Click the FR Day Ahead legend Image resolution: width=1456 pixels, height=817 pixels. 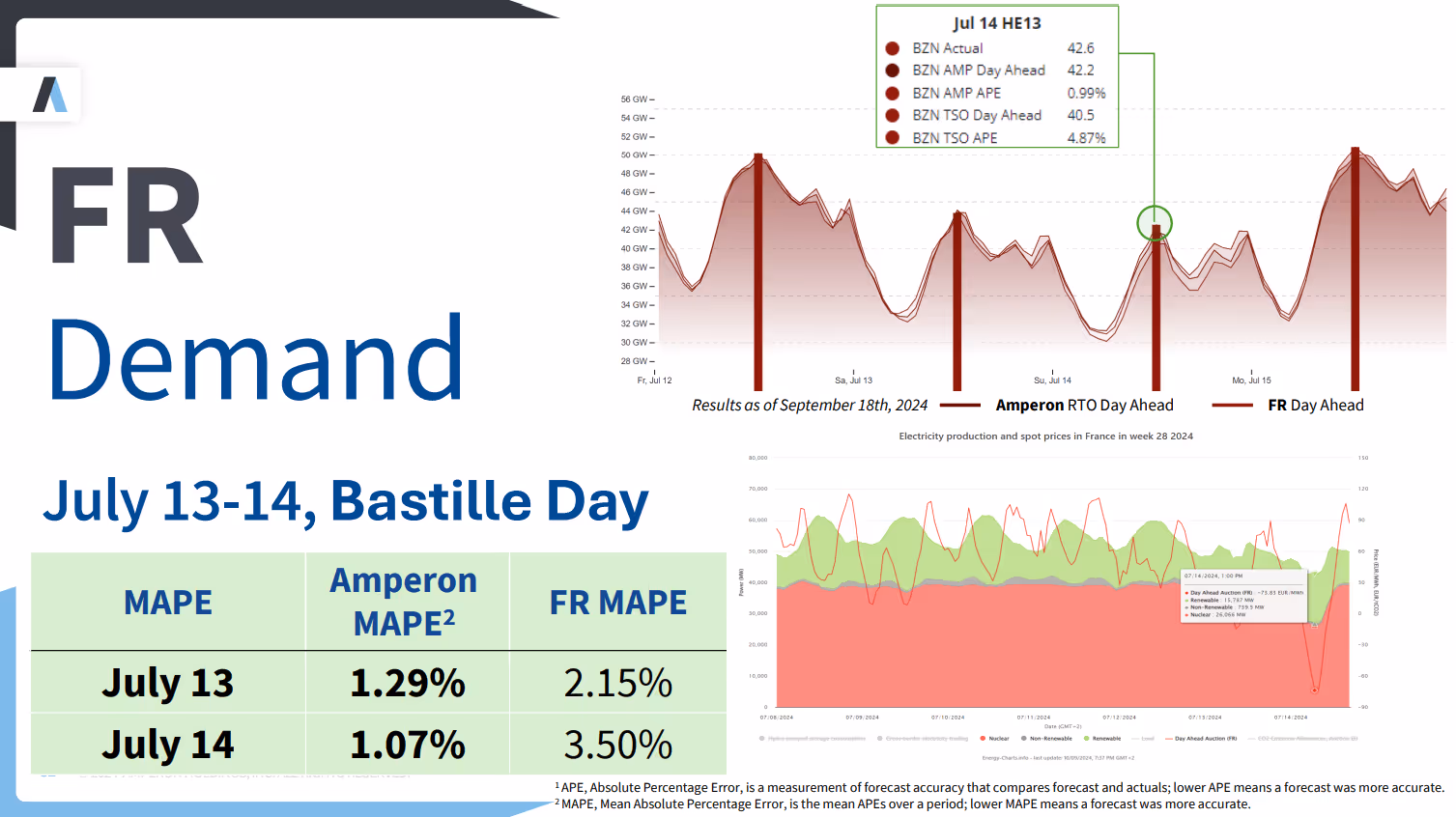coord(1288,406)
